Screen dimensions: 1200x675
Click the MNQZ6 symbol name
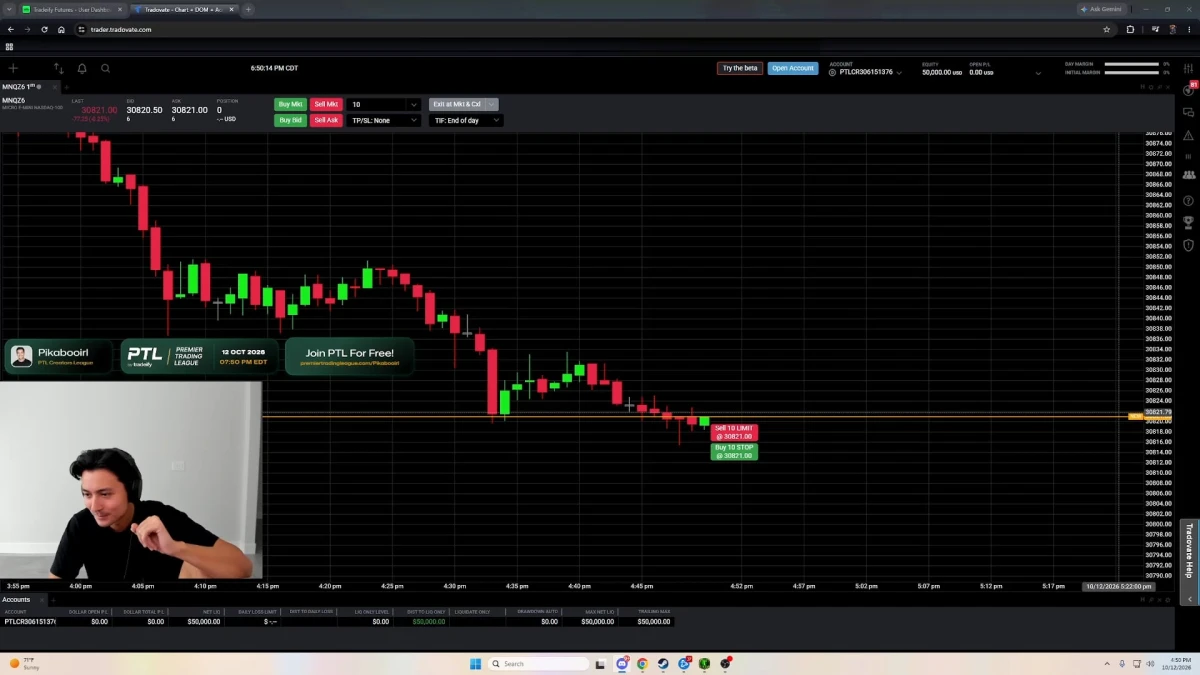click(13, 100)
